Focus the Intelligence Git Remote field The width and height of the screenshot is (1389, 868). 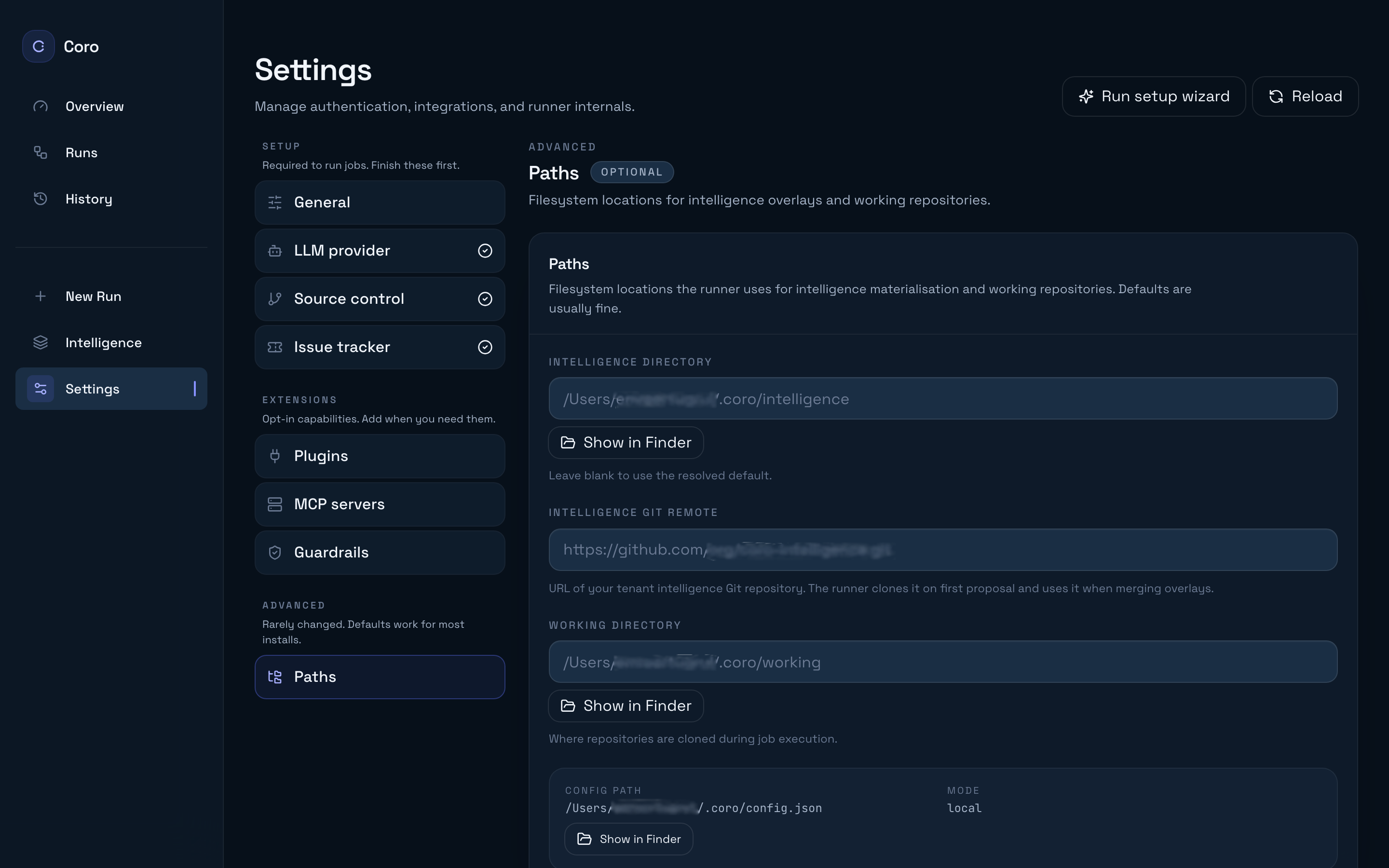[x=943, y=550]
